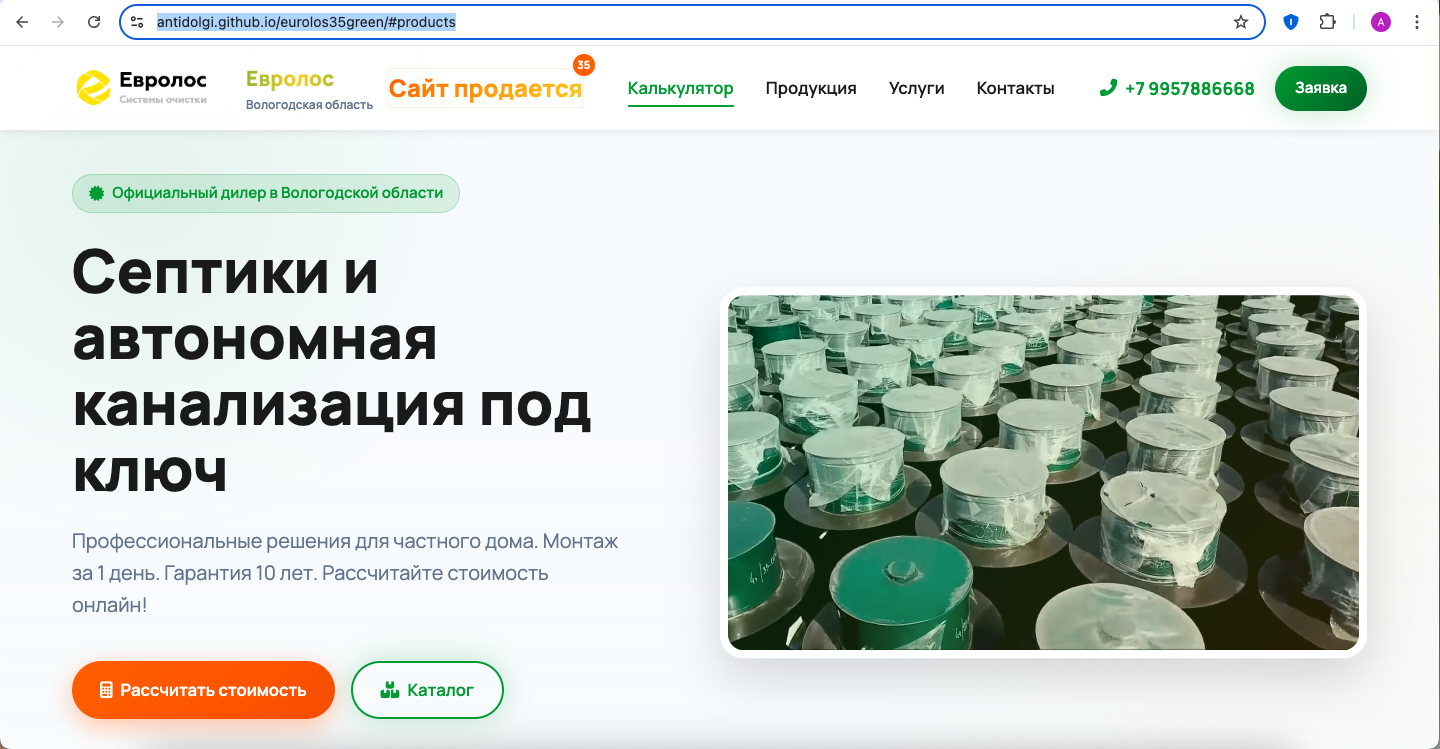
Task: Click the orange Рассчитать стоимость button
Action: pos(203,690)
